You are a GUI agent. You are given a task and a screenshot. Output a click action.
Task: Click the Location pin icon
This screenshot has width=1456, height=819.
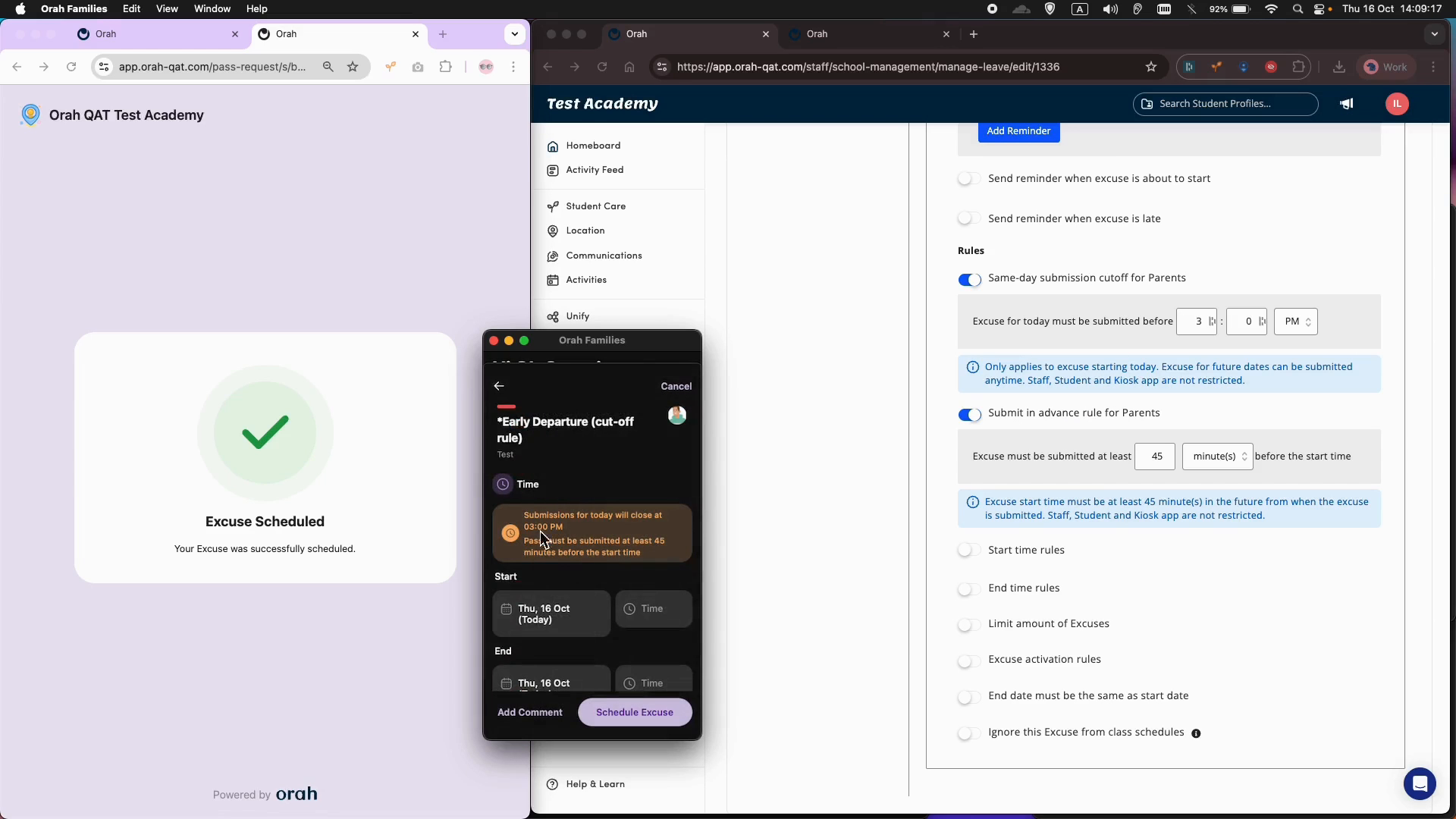tap(553, 231)
